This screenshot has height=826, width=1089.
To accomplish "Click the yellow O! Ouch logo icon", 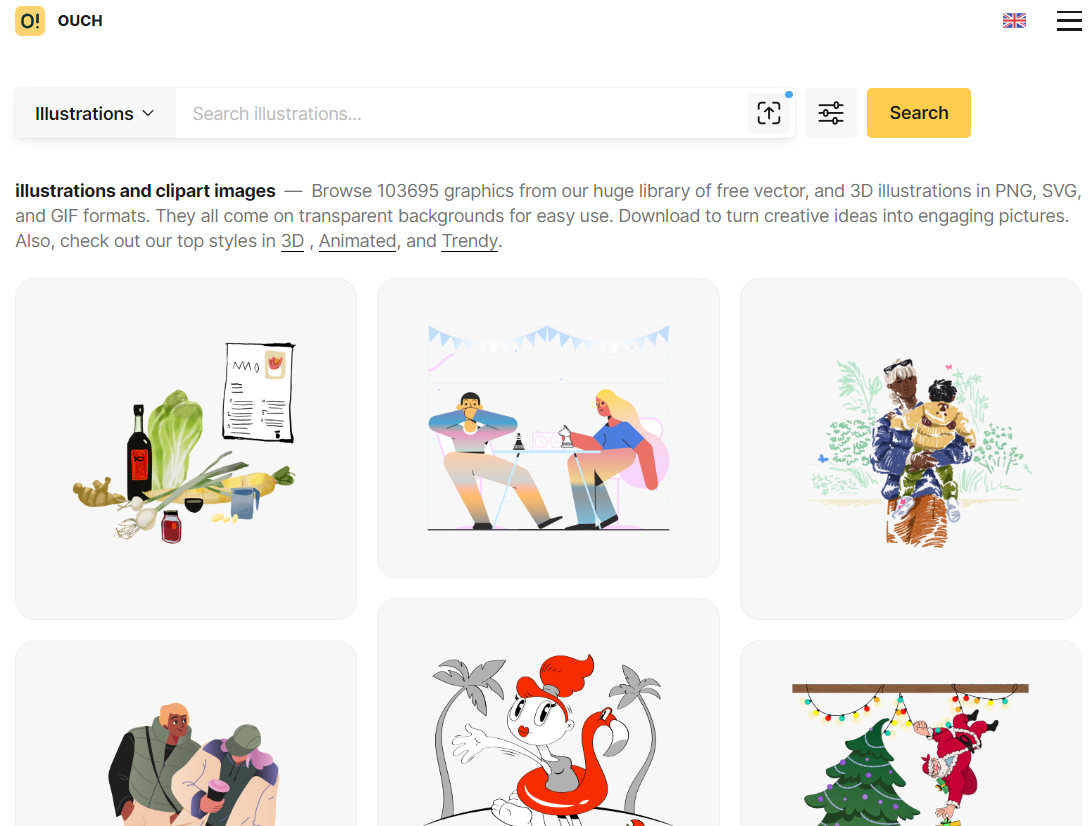I will (x=30, y=21).
